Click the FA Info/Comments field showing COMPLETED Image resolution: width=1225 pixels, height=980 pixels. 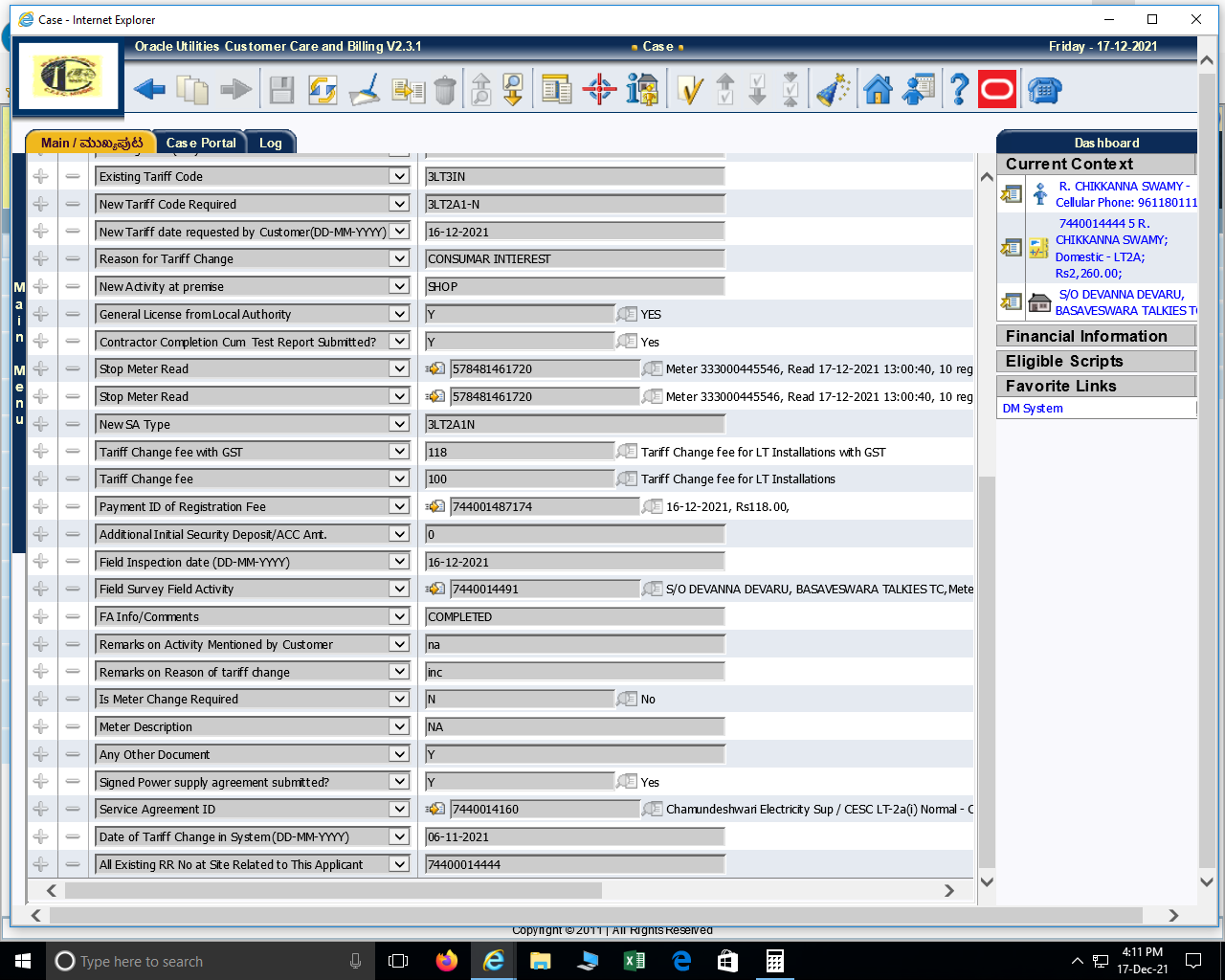(x=574, y=616)
